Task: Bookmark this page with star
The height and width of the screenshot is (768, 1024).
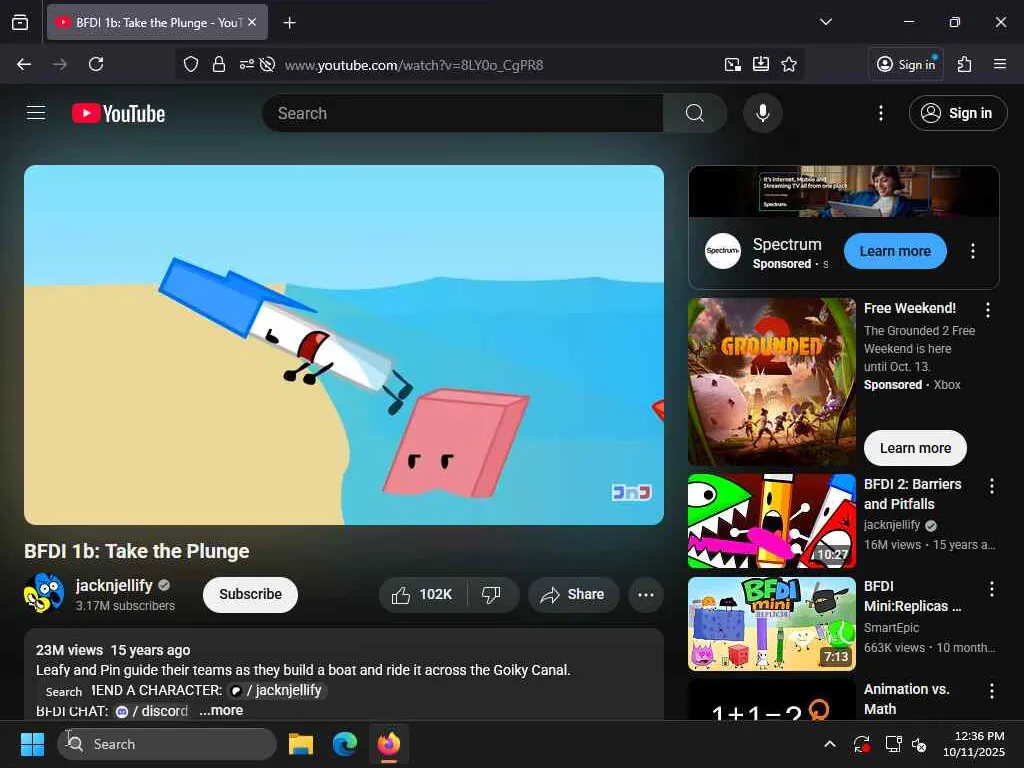Action: coord(789,64)
